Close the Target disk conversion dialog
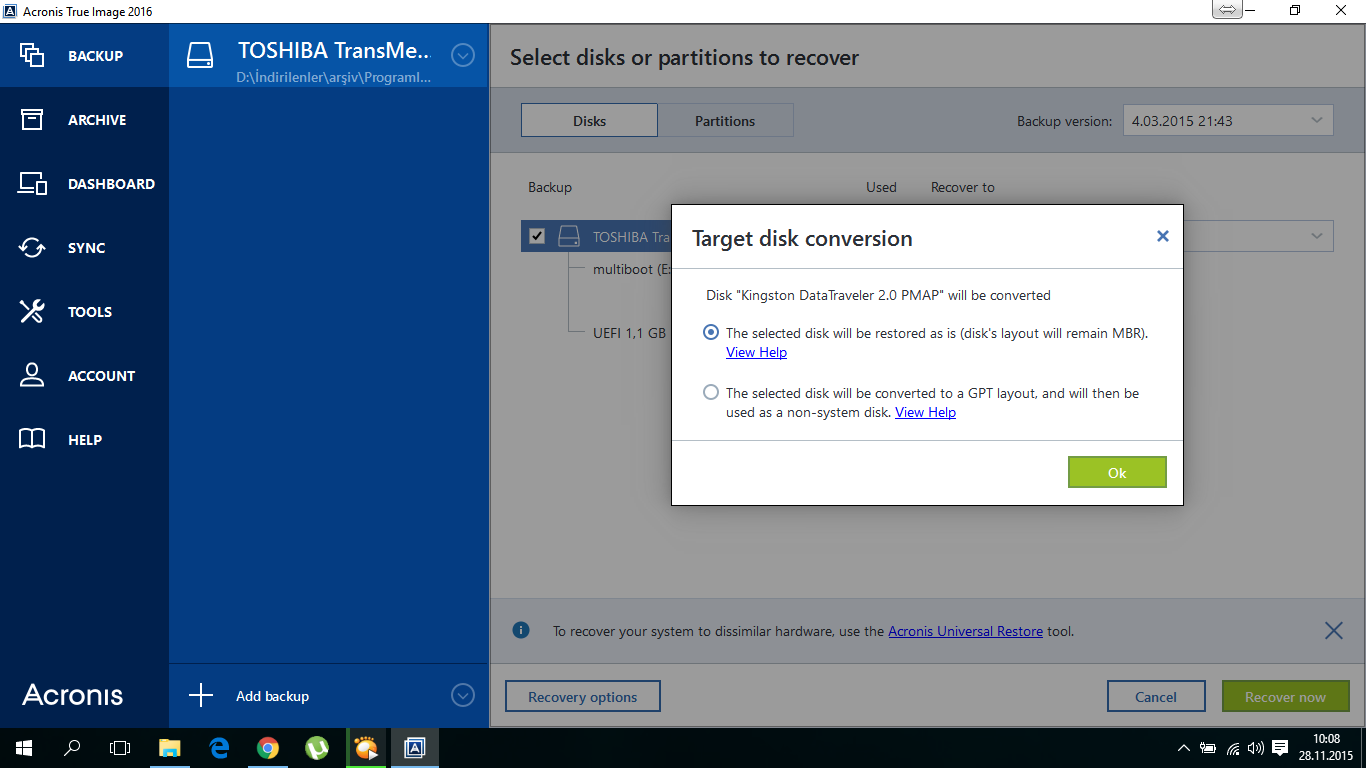 click(1162, 236)
